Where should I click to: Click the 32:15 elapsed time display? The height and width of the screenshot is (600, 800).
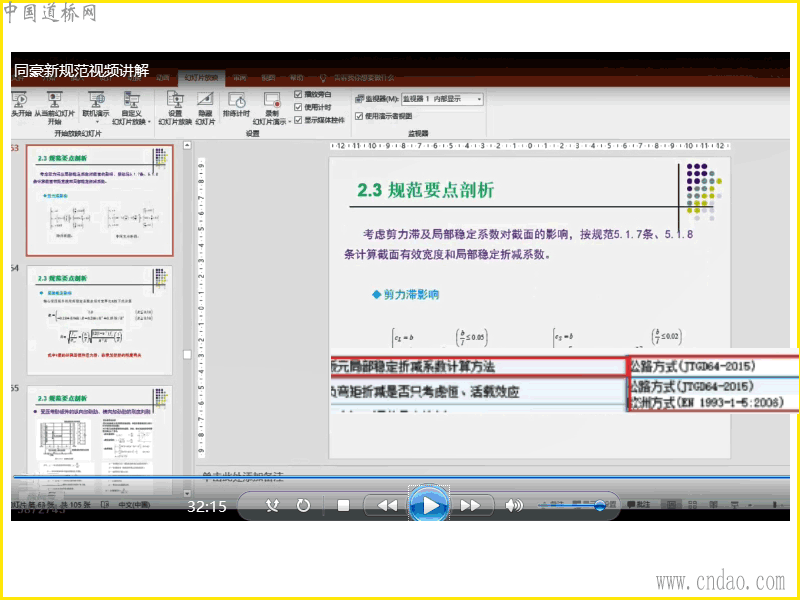coord(207,506)
